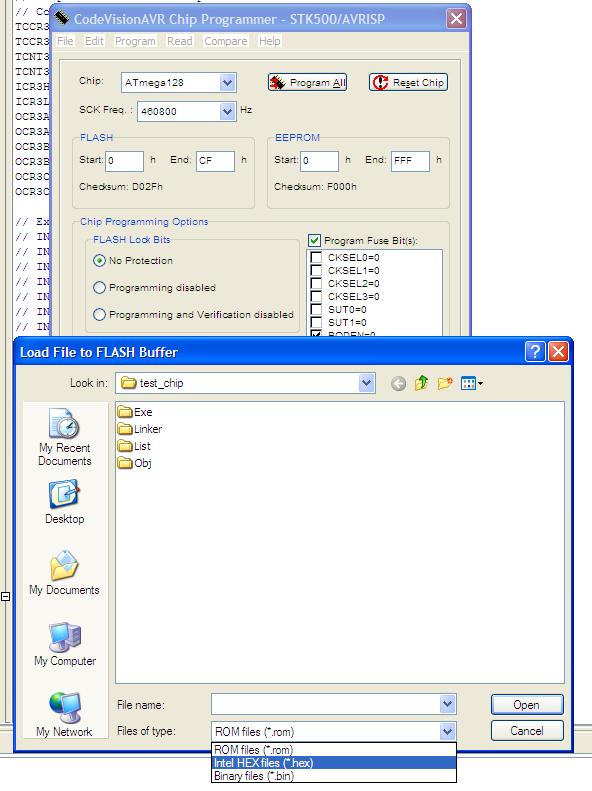
Task: Choose Binary files (*.bin) option
Action: coord(334,776)
